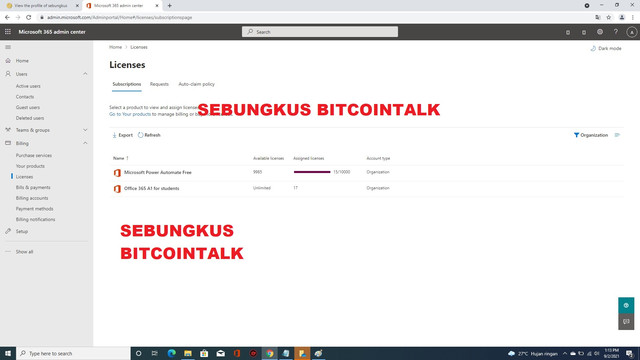Switch to Auto-claim policy tab

(196, 84)
